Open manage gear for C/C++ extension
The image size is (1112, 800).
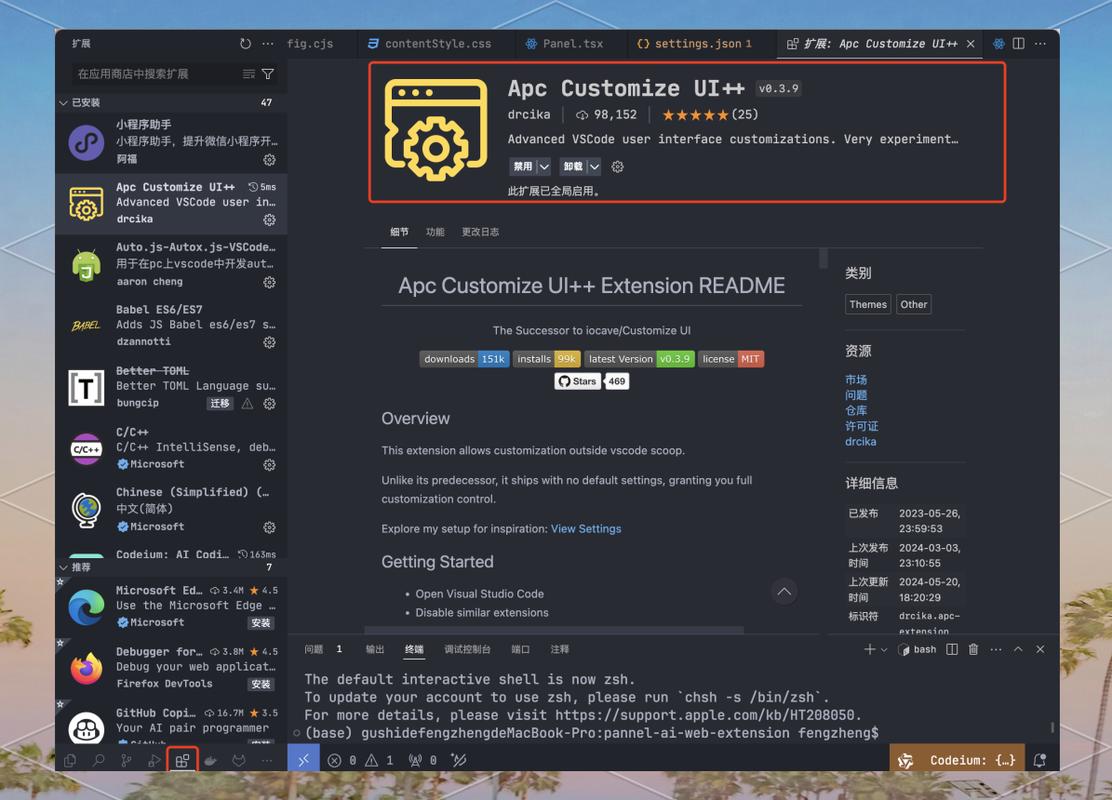point(269,465)
